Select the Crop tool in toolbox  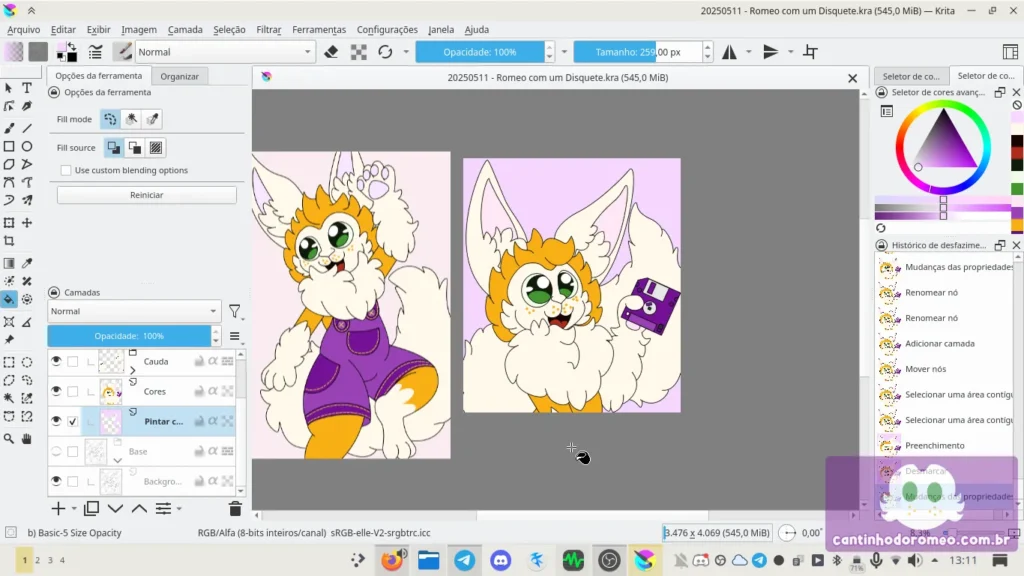tap(9, 241)
